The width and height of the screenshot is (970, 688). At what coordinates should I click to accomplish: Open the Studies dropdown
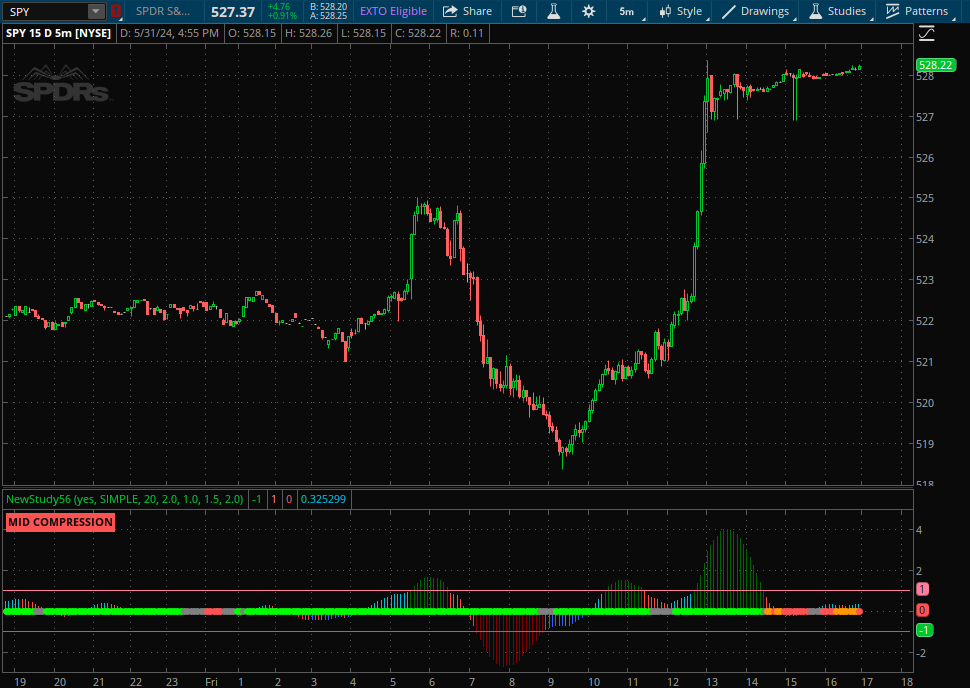pyautogui.click(x=838, y=11)
